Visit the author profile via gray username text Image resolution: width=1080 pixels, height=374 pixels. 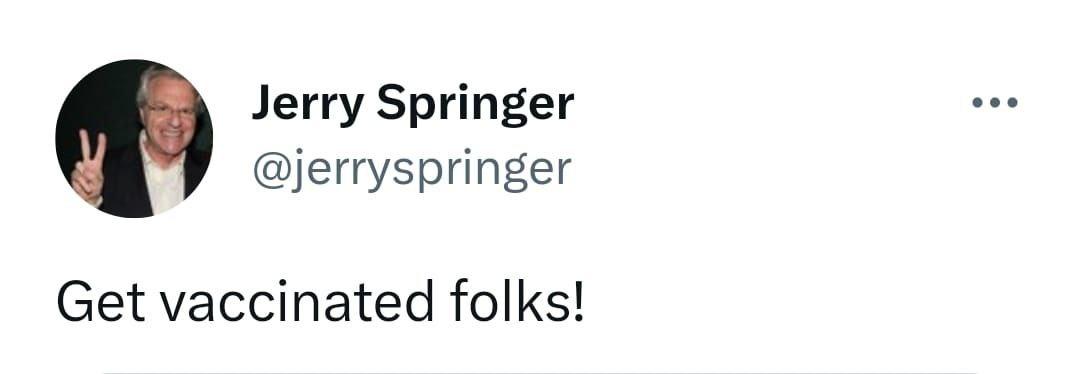pyautogui.click(x=412, y=169)
